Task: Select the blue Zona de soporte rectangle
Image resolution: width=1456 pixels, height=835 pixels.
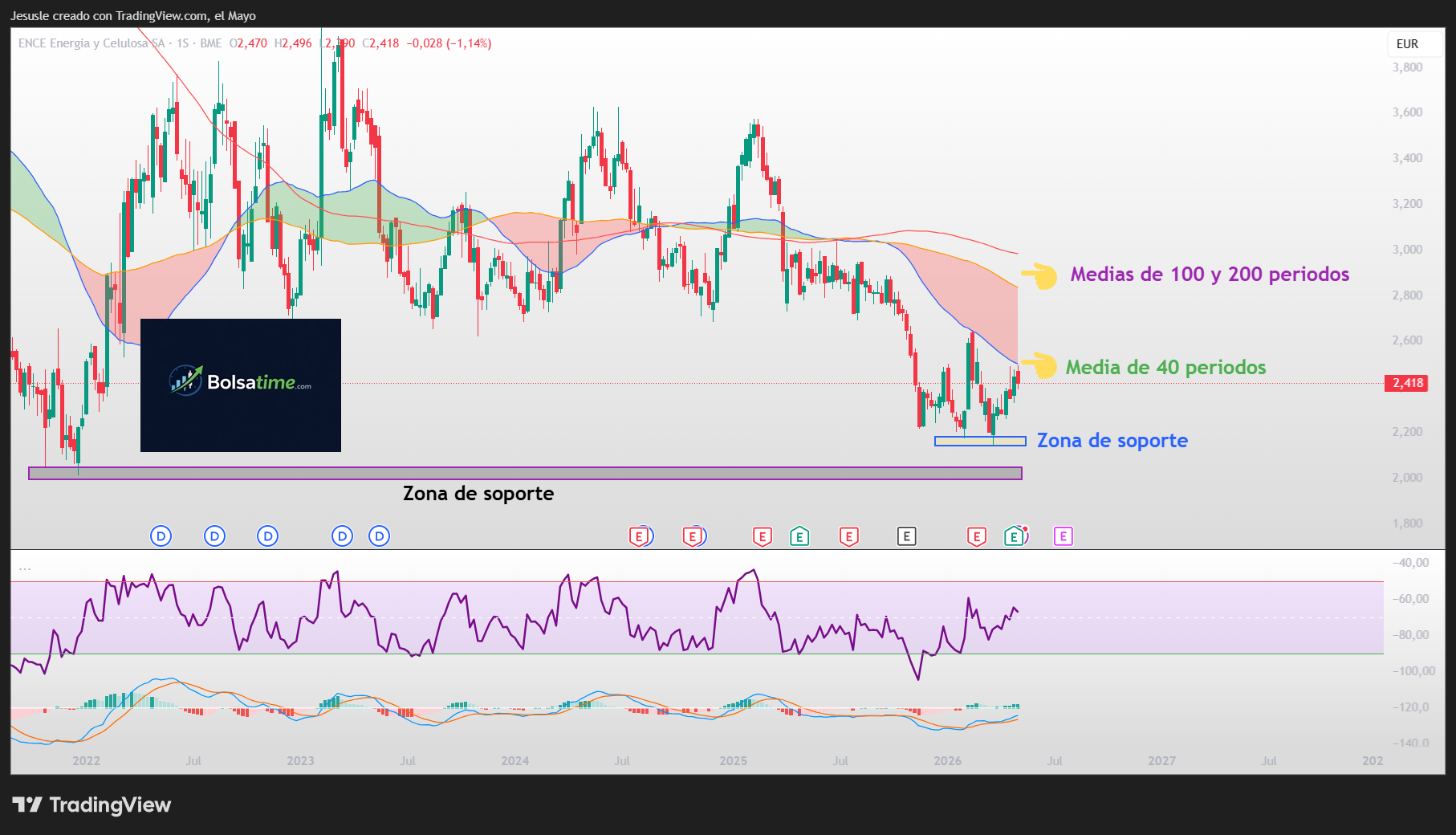Action: pyautogui.click(x=980, y=441)
